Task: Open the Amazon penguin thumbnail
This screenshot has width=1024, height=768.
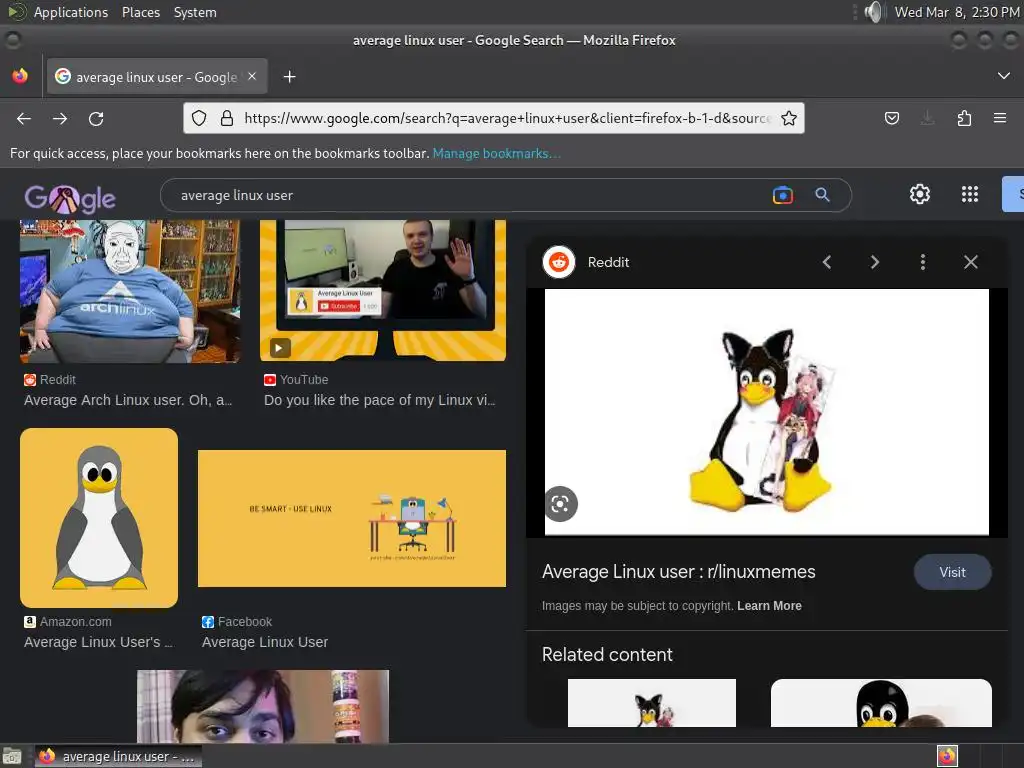Action: pos(99,518)
